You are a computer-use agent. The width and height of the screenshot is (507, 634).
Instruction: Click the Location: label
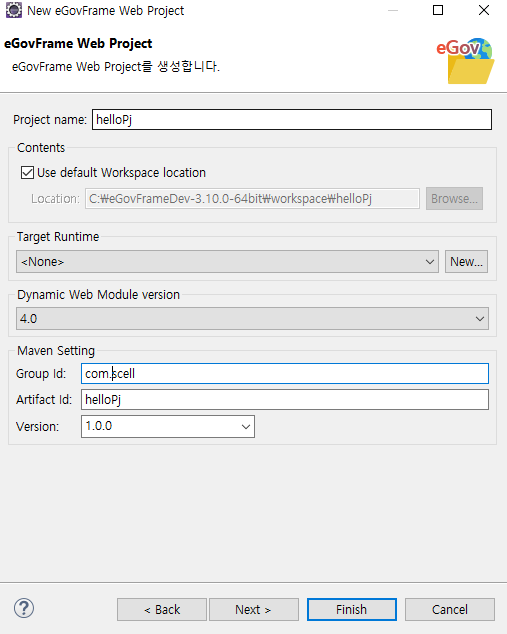[x=55, y=199]
